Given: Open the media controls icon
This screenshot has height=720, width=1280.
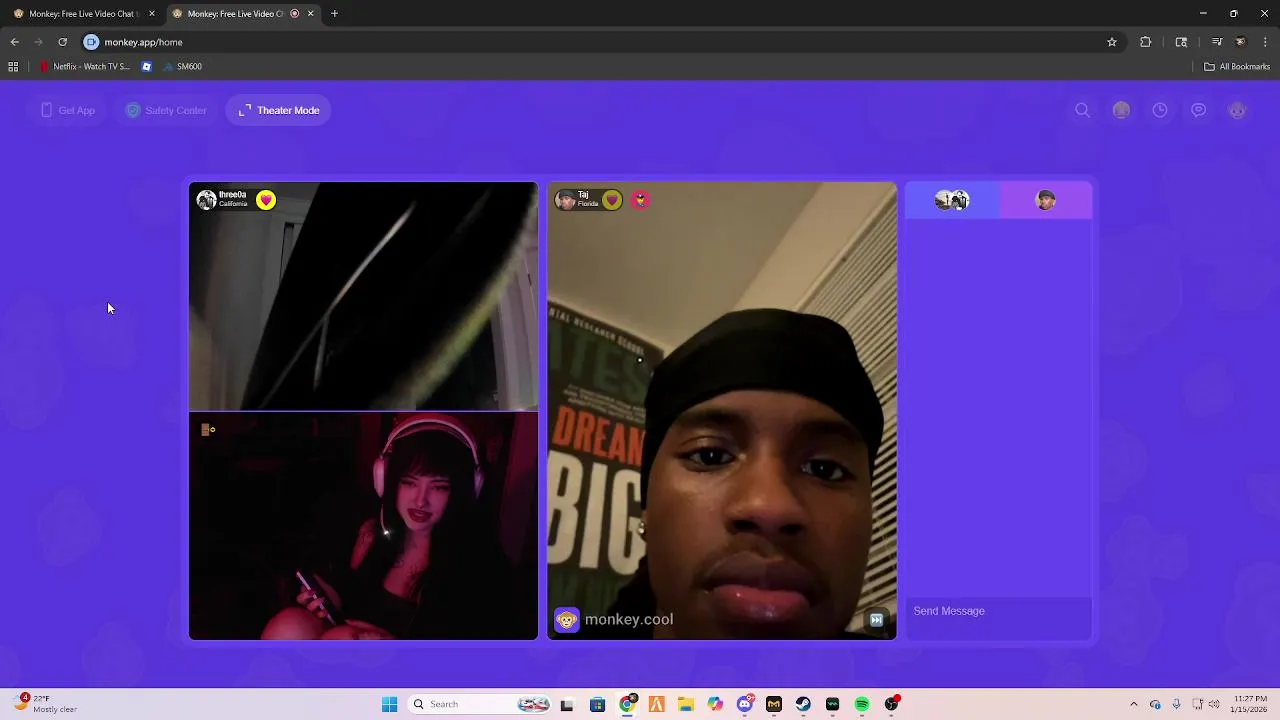Looking at the screenshot, I should [x=1217, y=42].
